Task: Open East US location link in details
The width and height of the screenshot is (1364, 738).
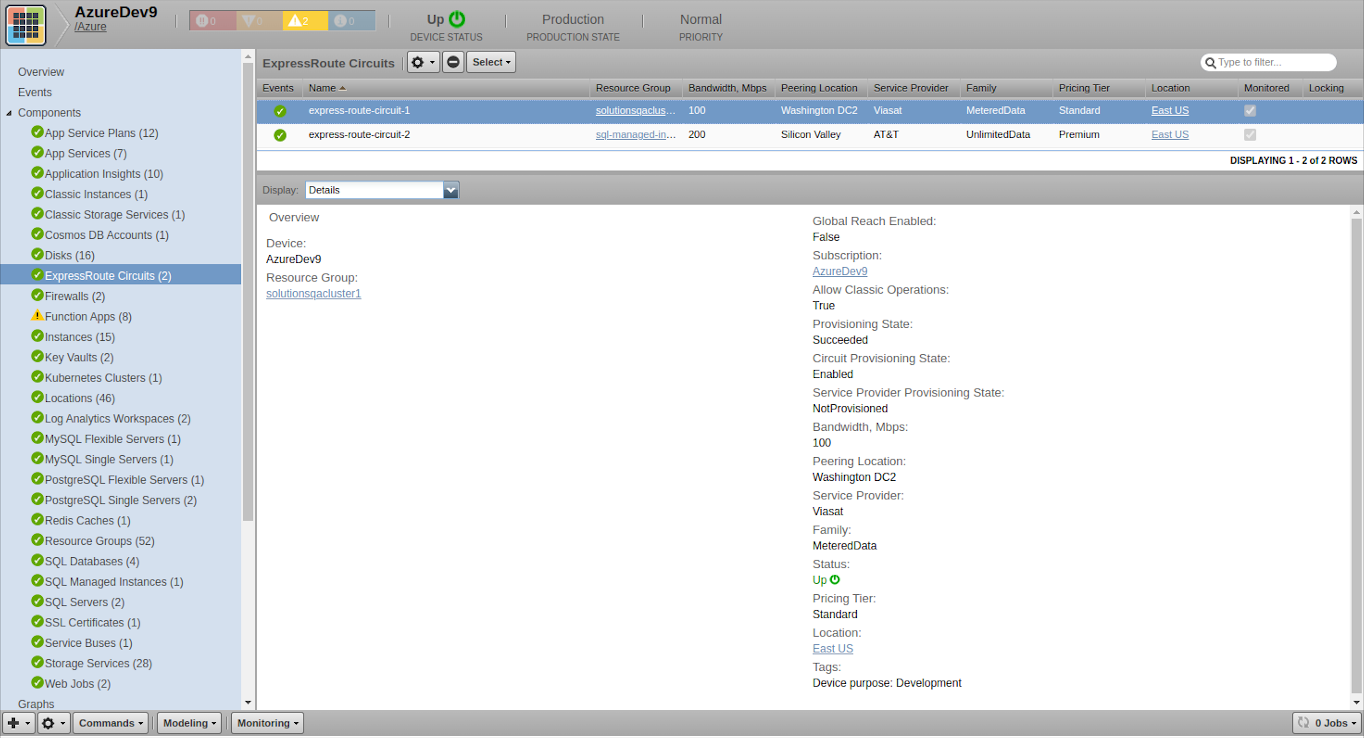Action: [x=833, y=649]
